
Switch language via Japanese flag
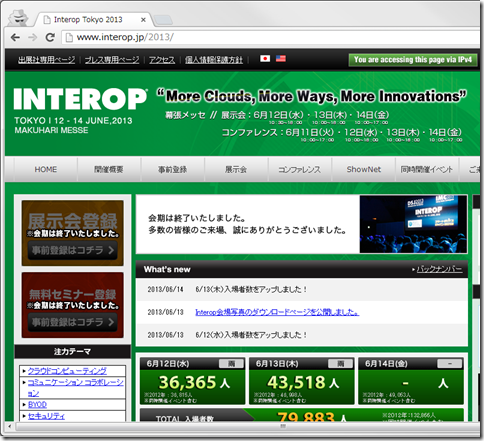tap(265, 59)
